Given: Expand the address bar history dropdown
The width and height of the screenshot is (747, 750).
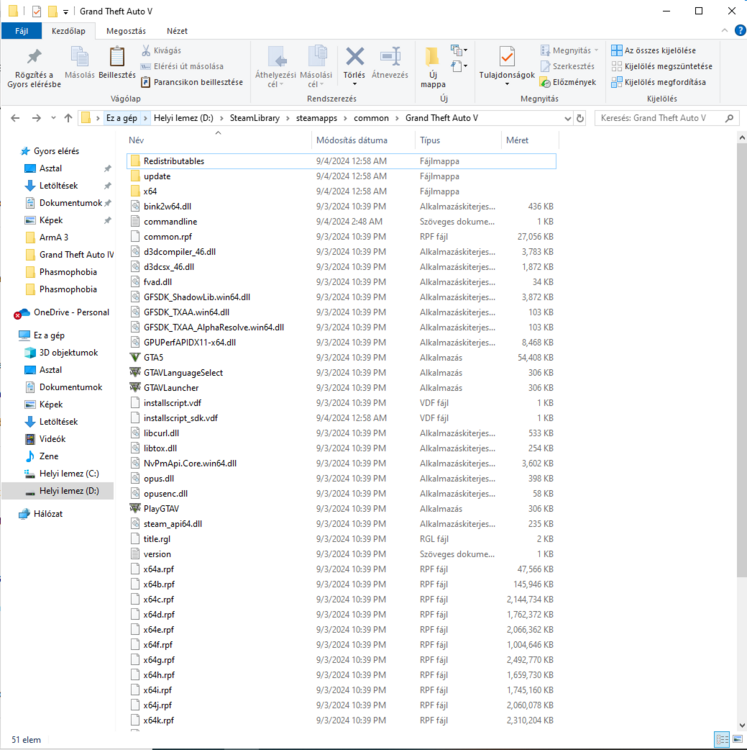Looking at the screenshot, I should point(567,118).
